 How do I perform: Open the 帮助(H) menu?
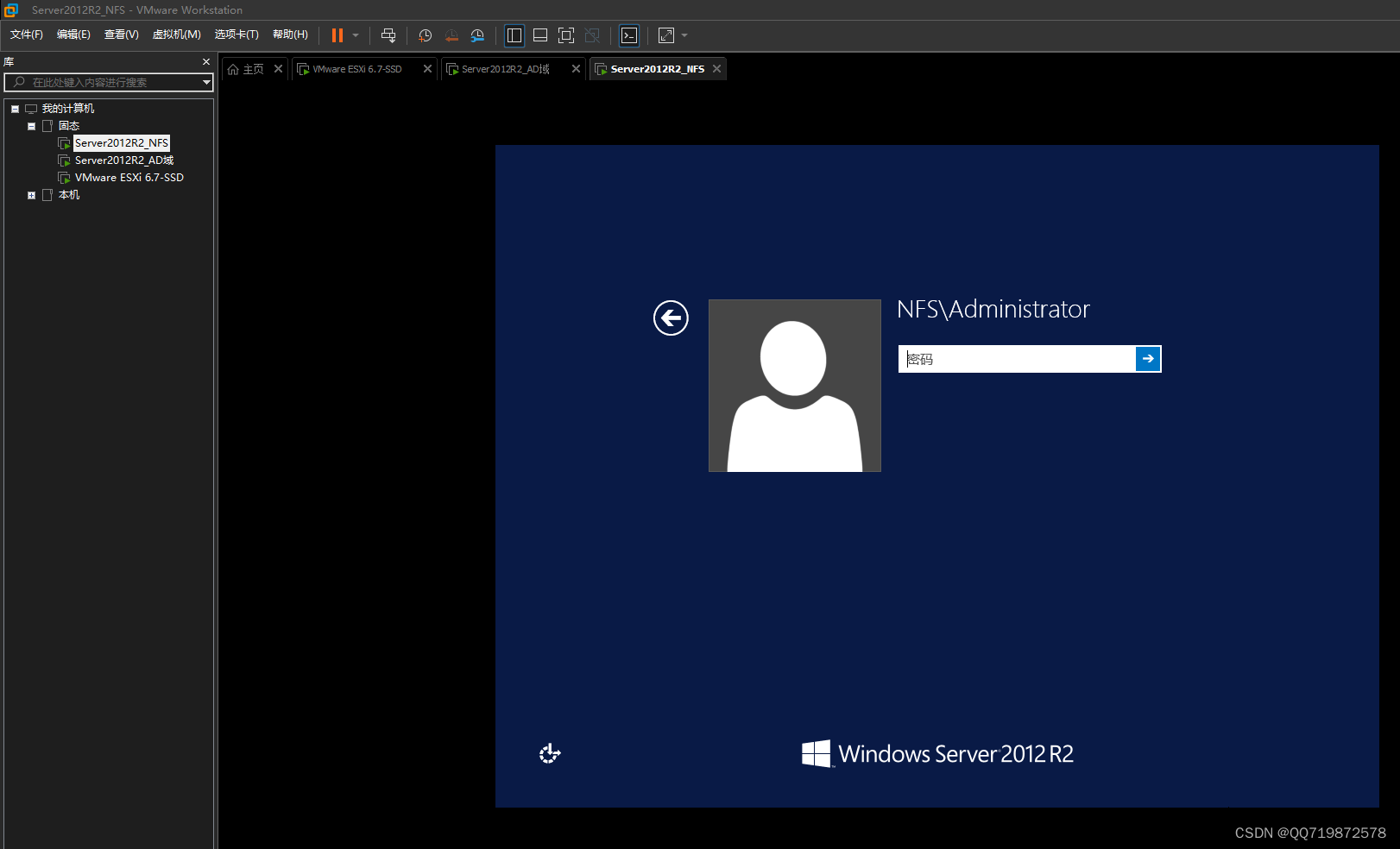[x=290, y=35]
